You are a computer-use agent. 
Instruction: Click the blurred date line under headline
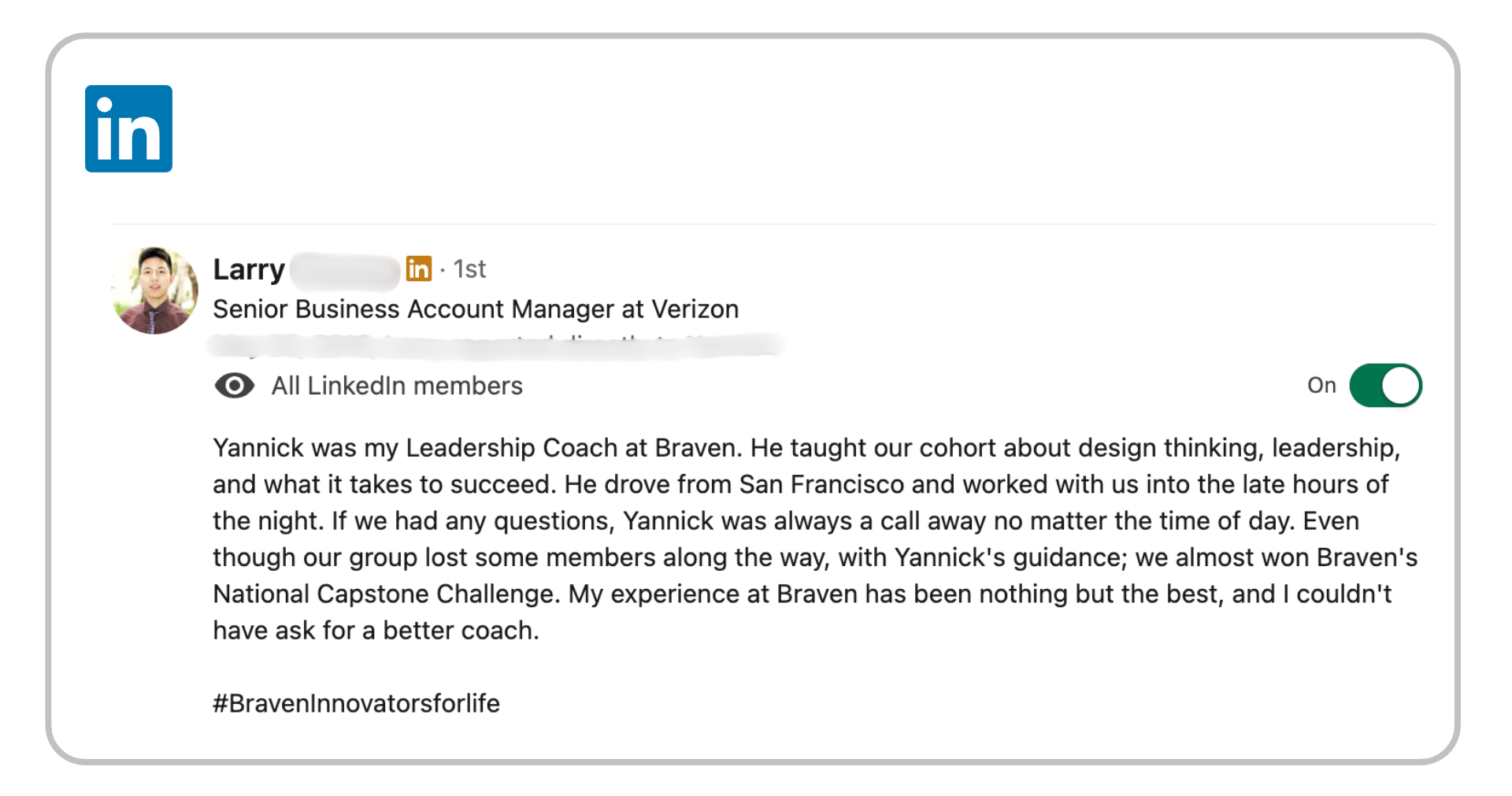(495, 345)
